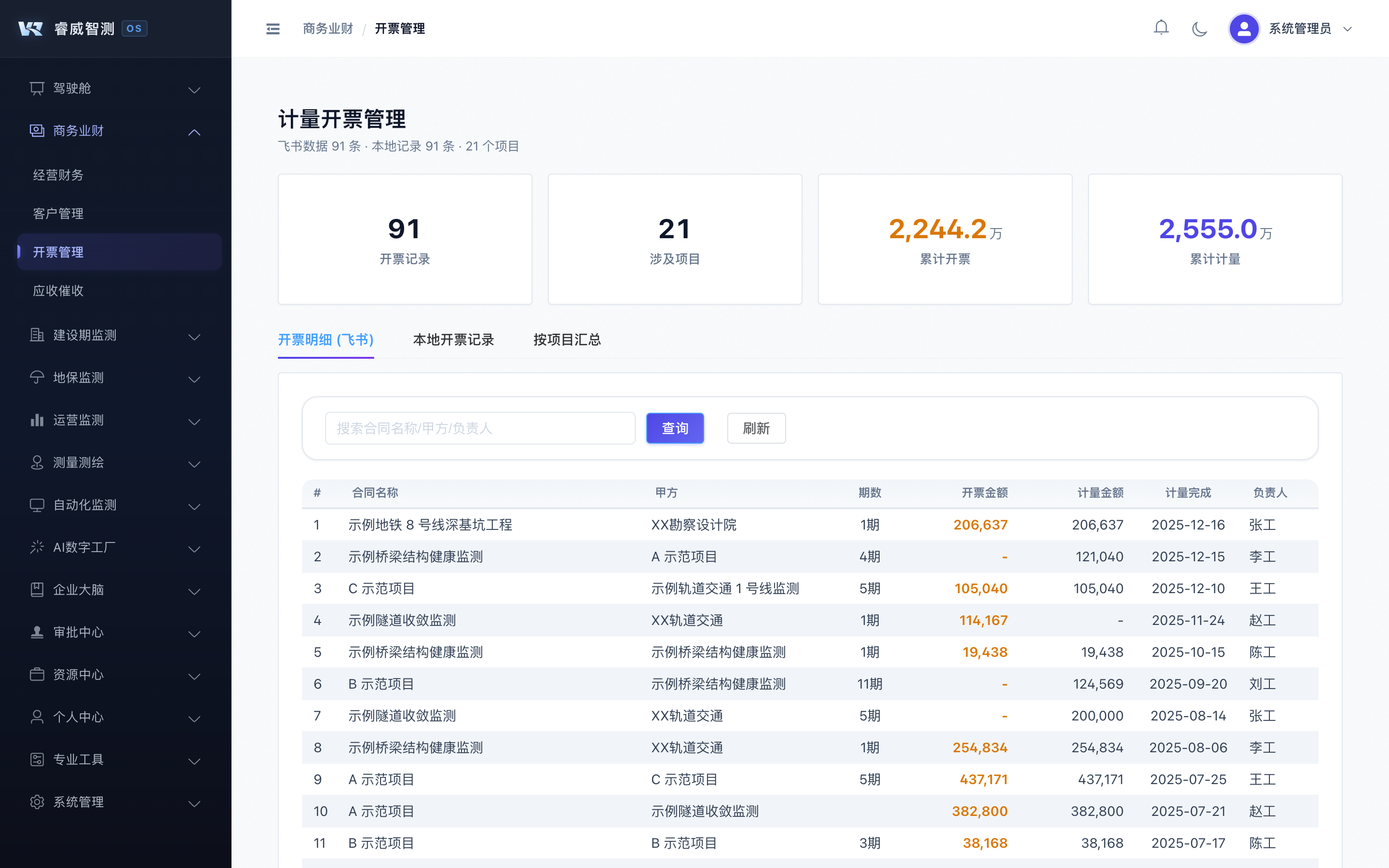Click the notification bell icon
The width and height of the screenshot is (1389, 868).
tap(1160, 28)
